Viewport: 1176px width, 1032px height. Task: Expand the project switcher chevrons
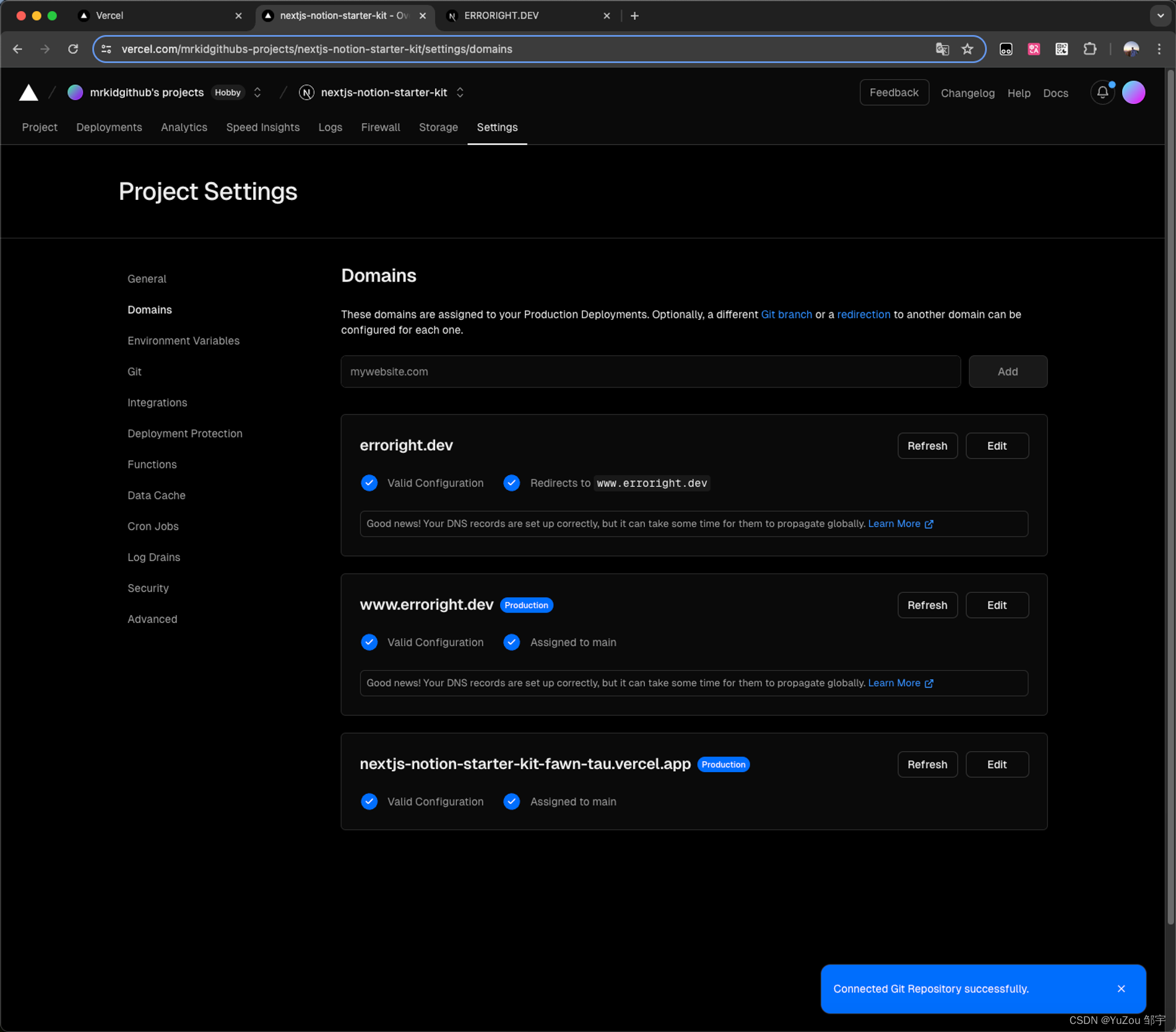pos(460,93)
